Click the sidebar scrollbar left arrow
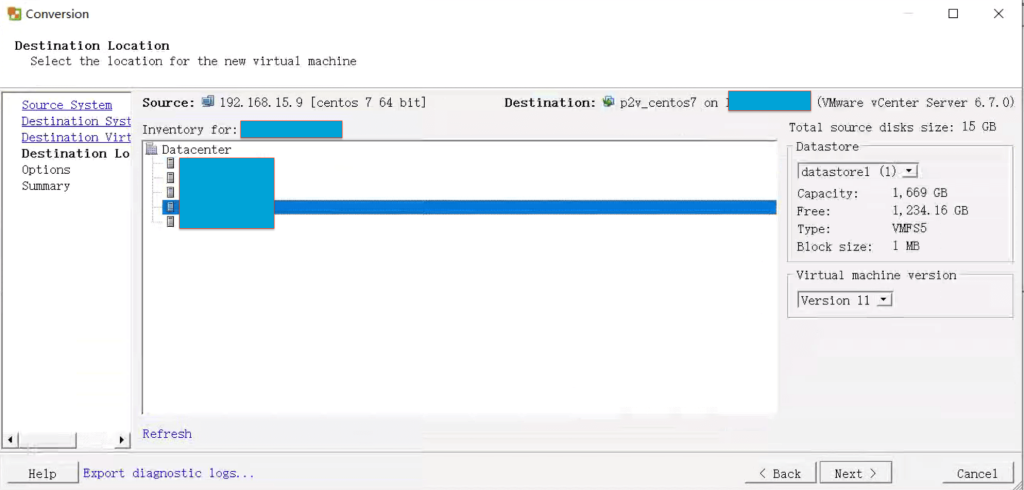The width and height of the screenshot is (1024, 490). [10, 440]
